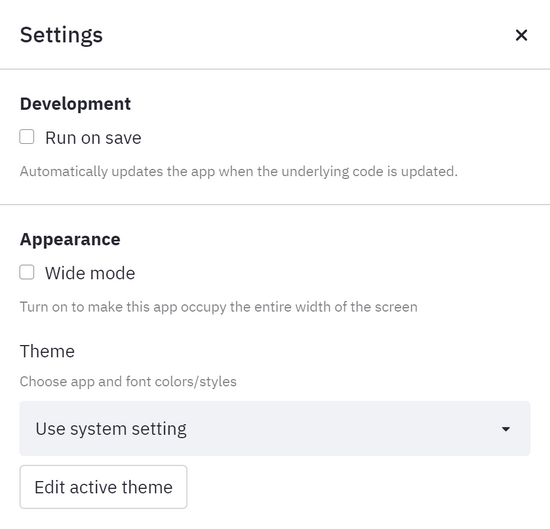
Task: Tick the Wide mode checkbox
Action: [x=27, y=272]
